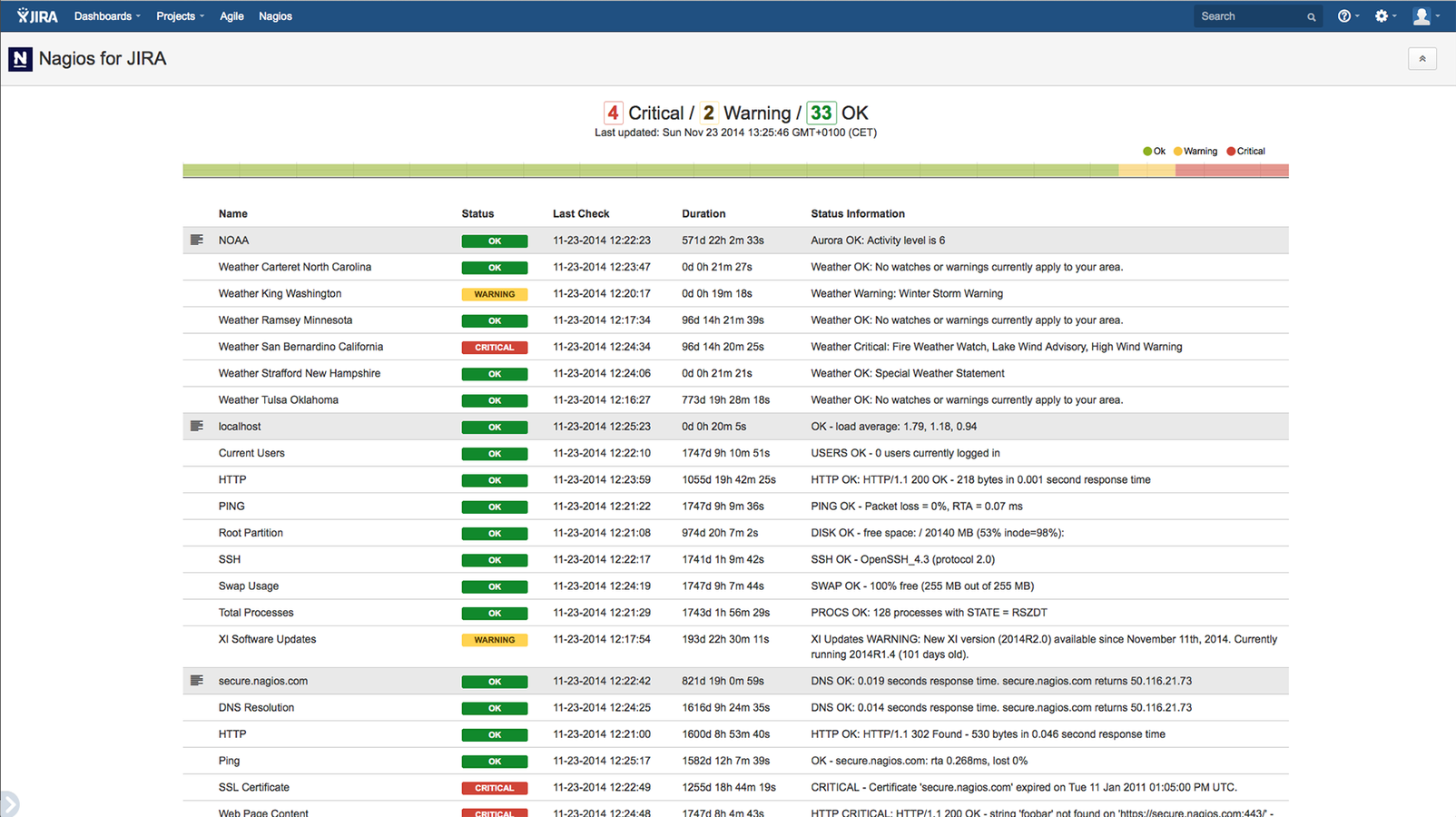Click the XI Software Updates service
The image size is (1456, 817).
(x=268, y=639)
